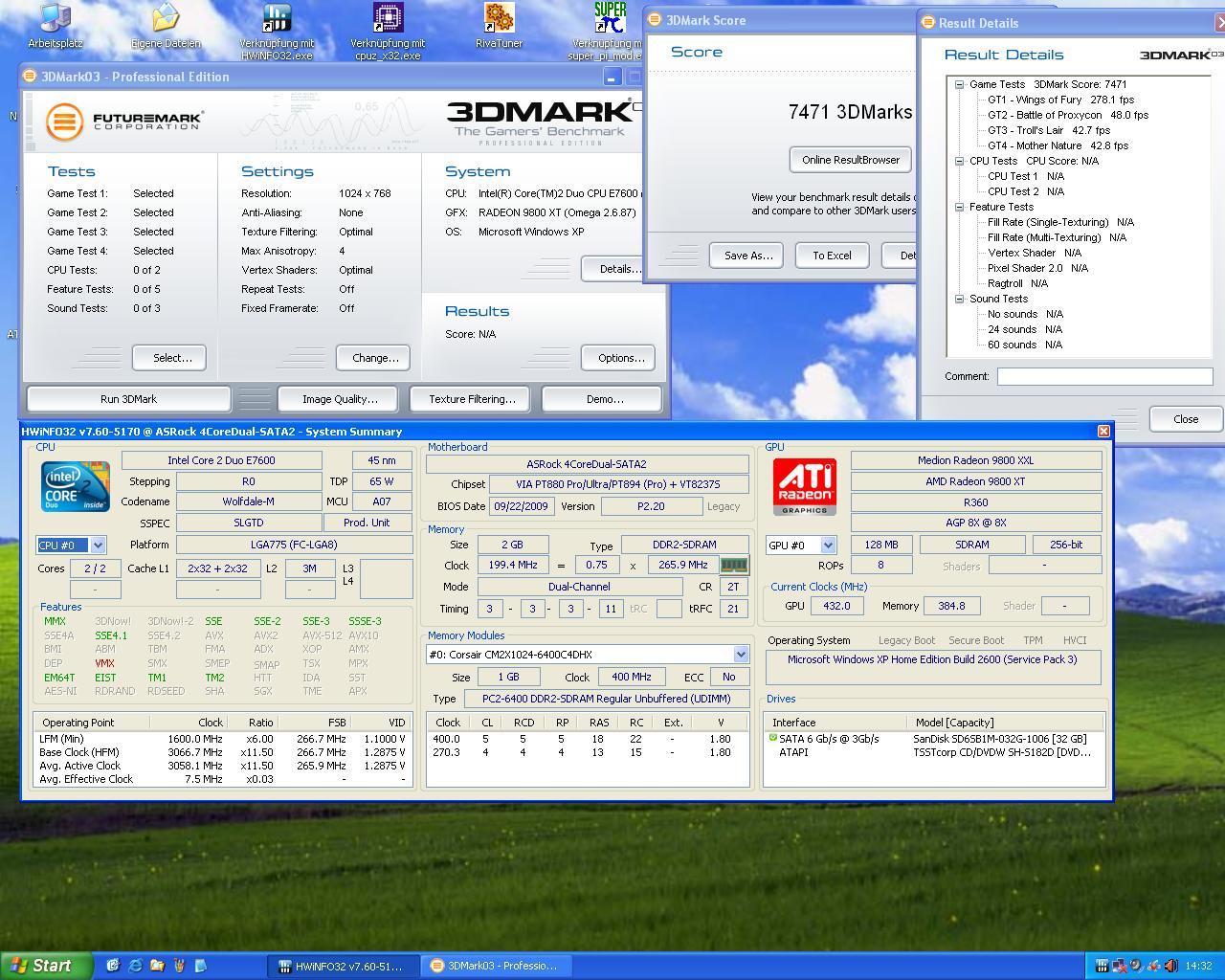Click the Intel Core 2 Duo E7600 field
This screenshot has height=980, width=1225.
pyautogui.click(x=221, y=460)
